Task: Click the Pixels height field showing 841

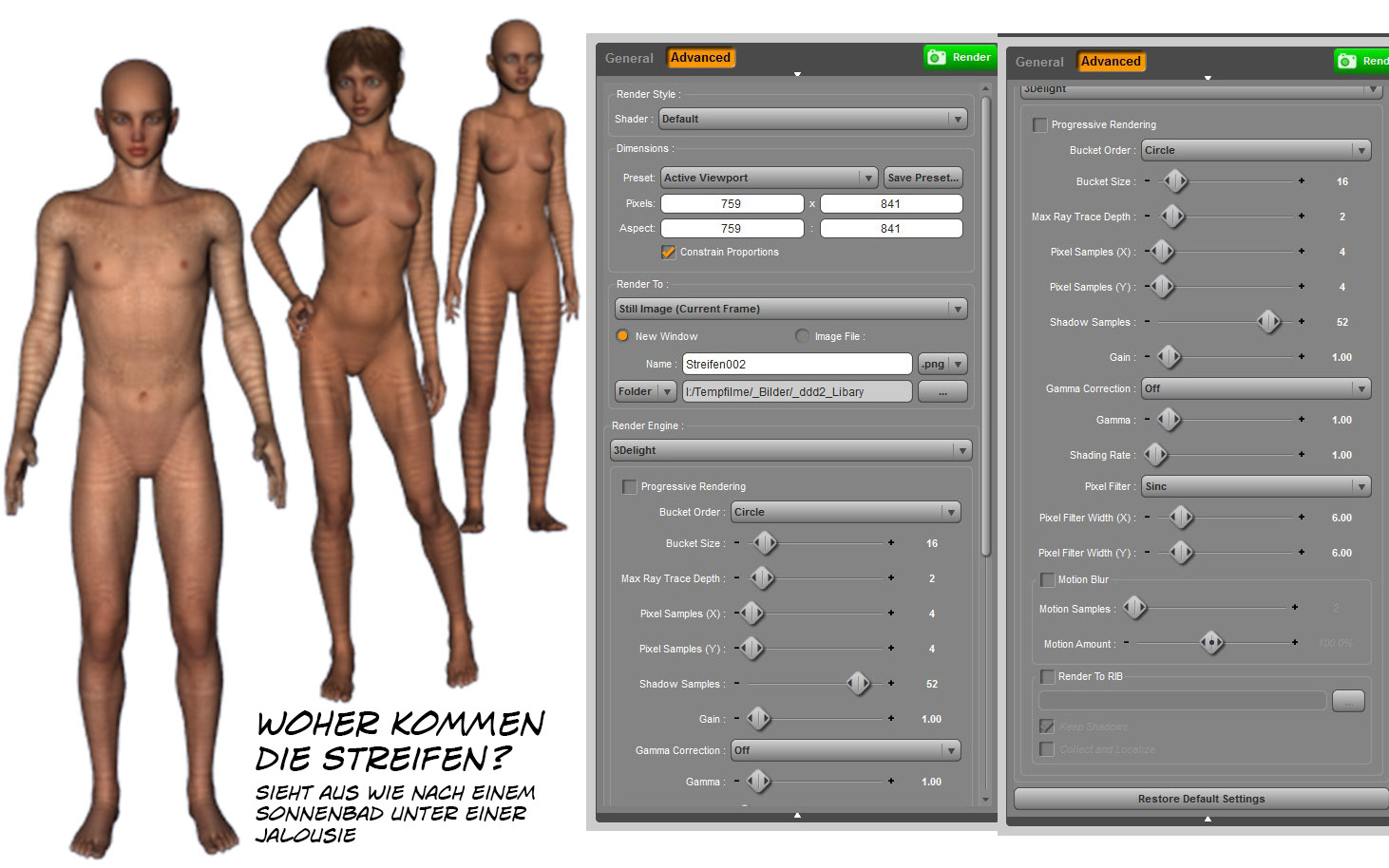Action: [x=891, y=203]
